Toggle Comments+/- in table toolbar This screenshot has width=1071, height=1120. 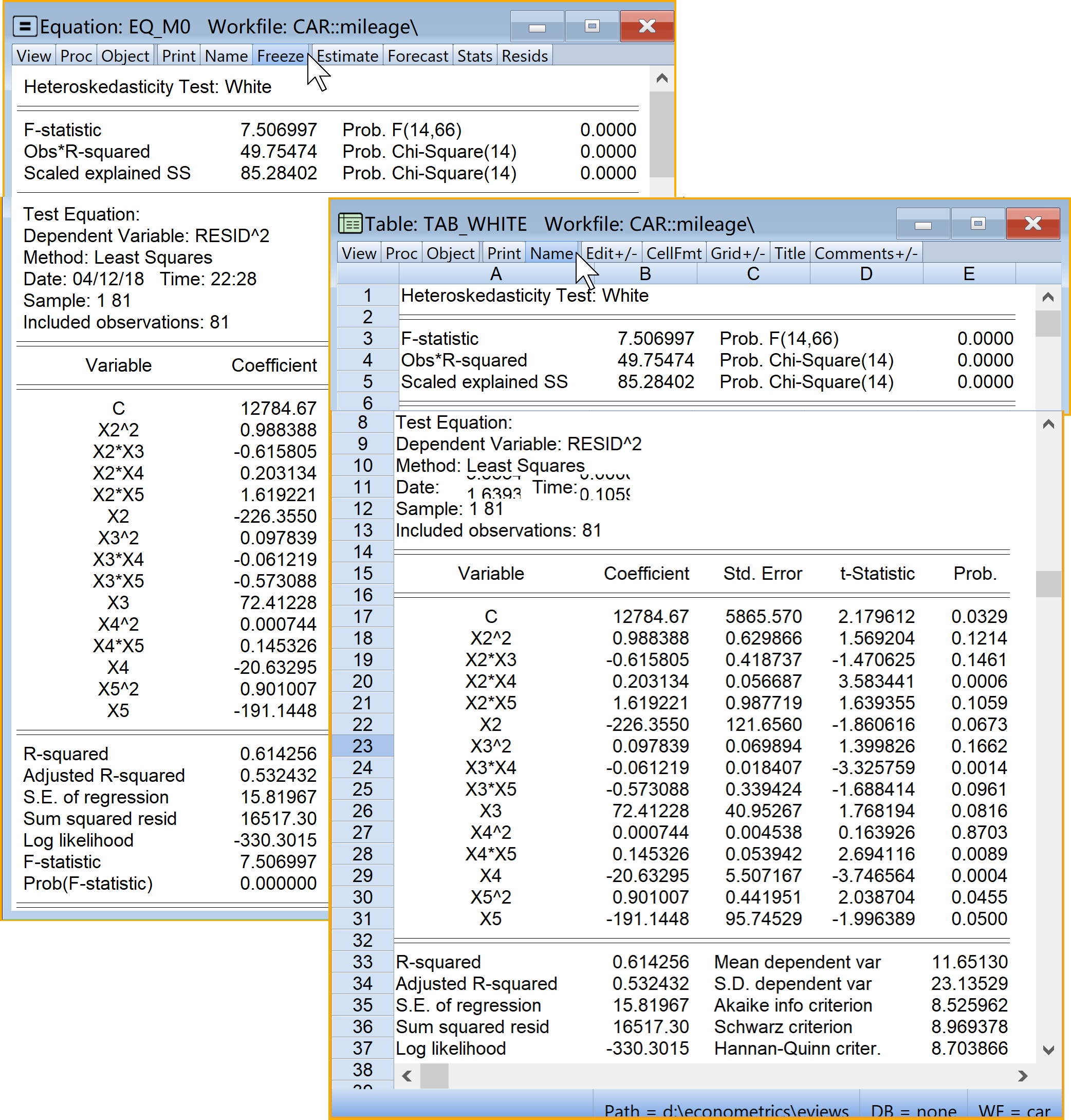click(x=865, y=253)
